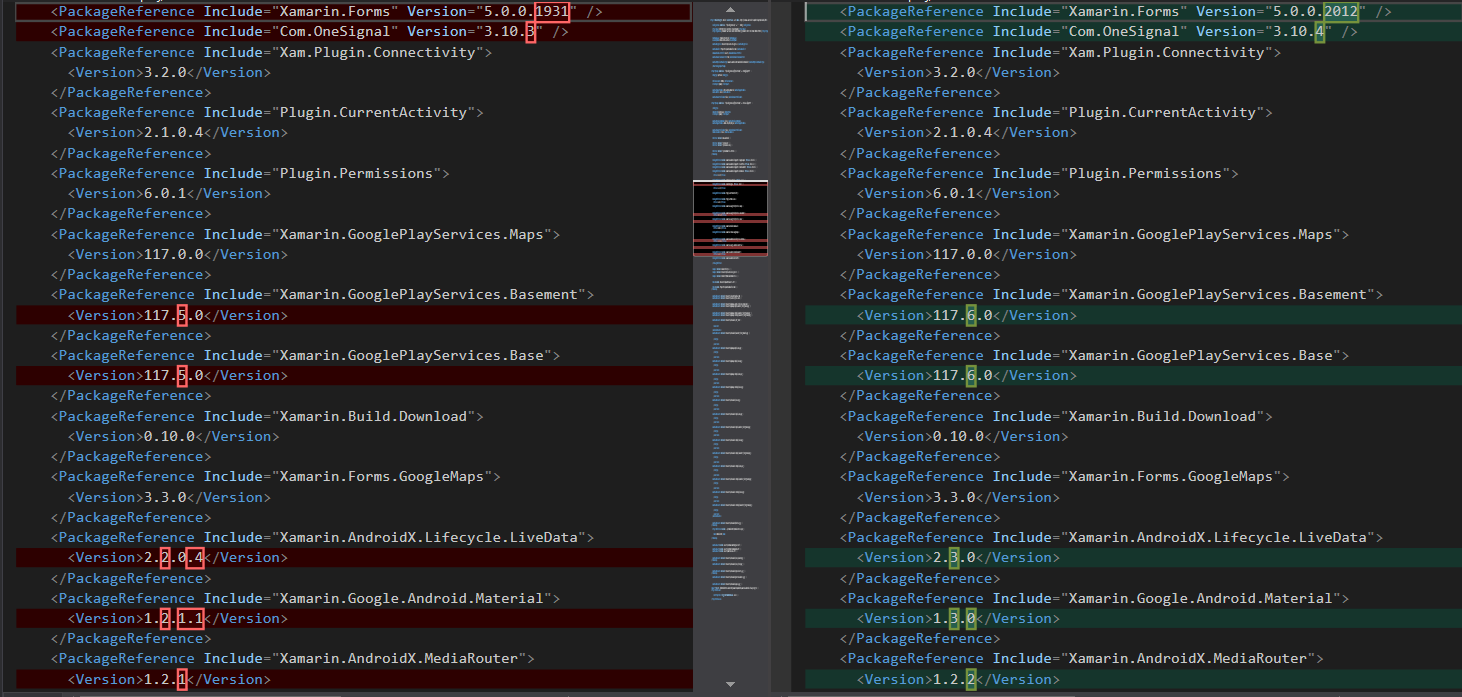Click the added version 1.2.2 line
This screenshot has height=697, width=1462.
pyautogui.click(x=1133, y=679)
